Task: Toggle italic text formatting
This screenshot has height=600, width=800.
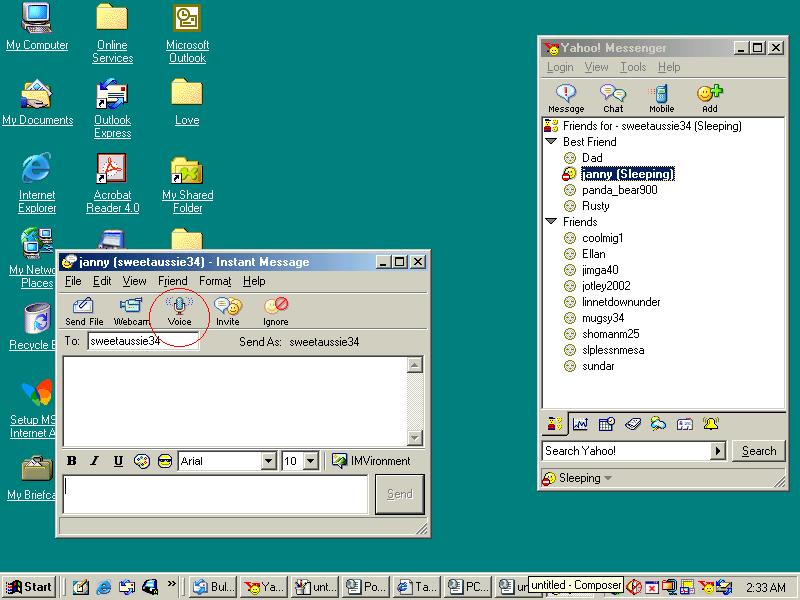Action: click(95, 461)
